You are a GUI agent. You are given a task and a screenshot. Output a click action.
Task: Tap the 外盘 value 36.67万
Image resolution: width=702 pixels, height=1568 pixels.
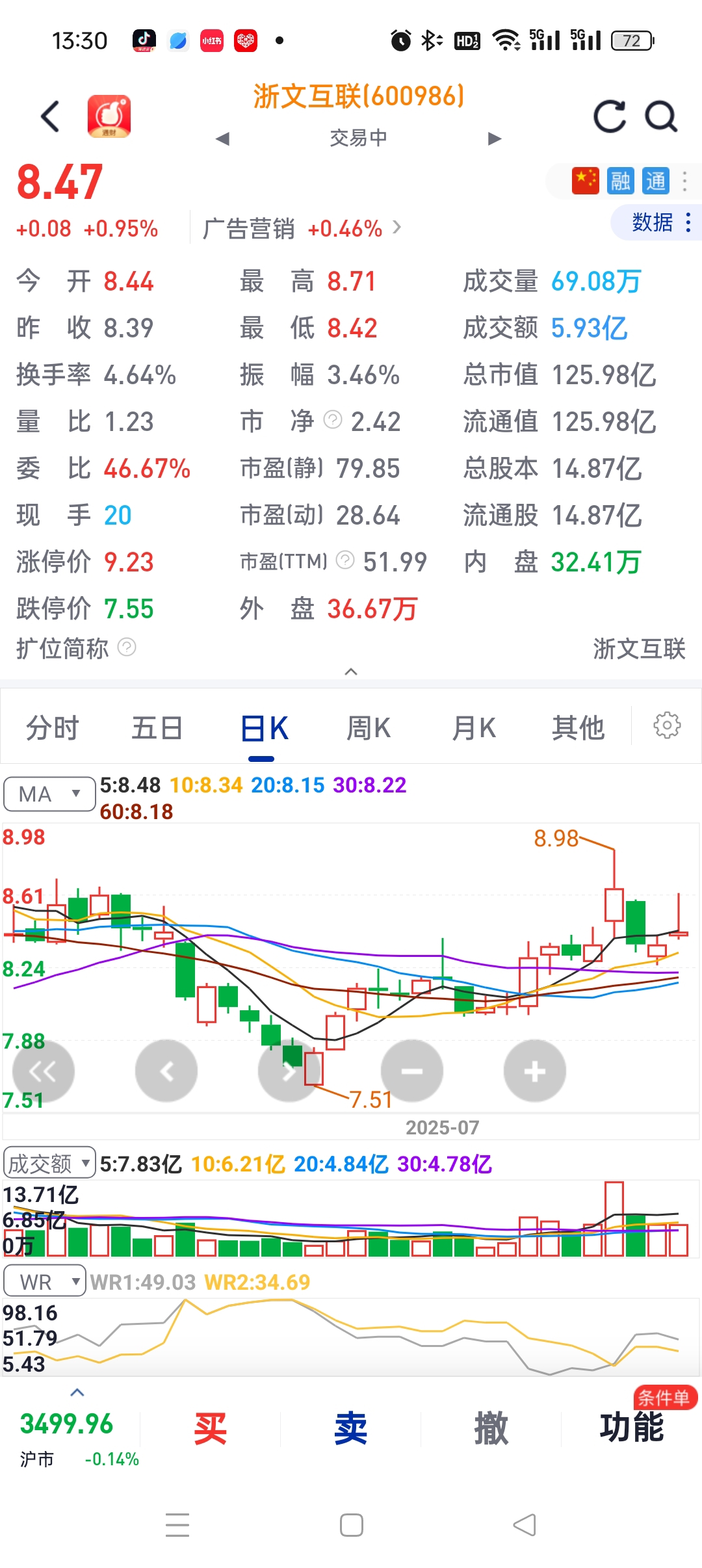pyautogui.click(x=372, y=609)
